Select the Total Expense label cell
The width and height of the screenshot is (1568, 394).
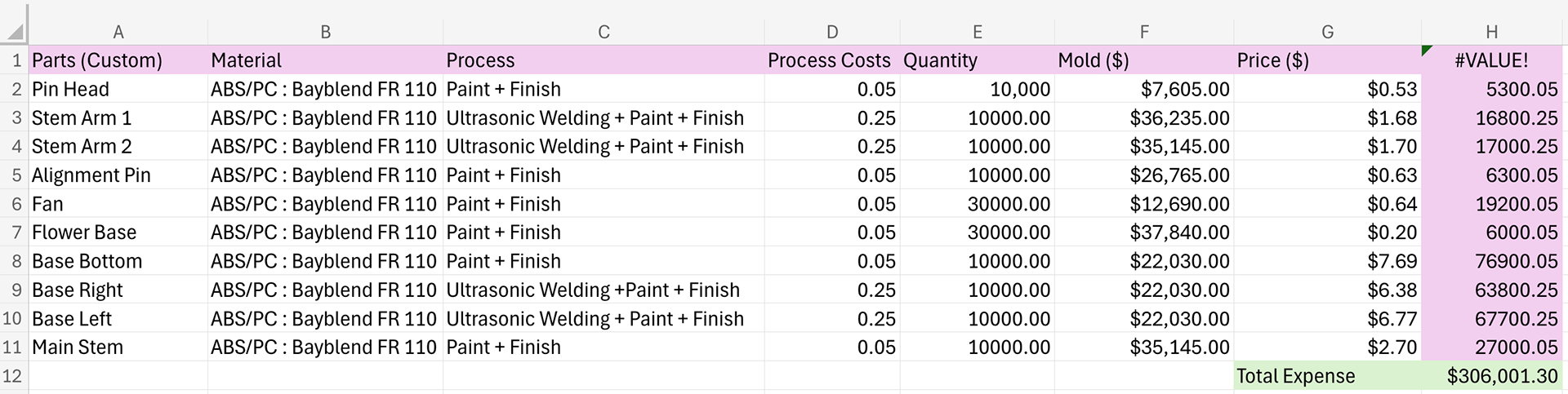tap(1327, 376)
